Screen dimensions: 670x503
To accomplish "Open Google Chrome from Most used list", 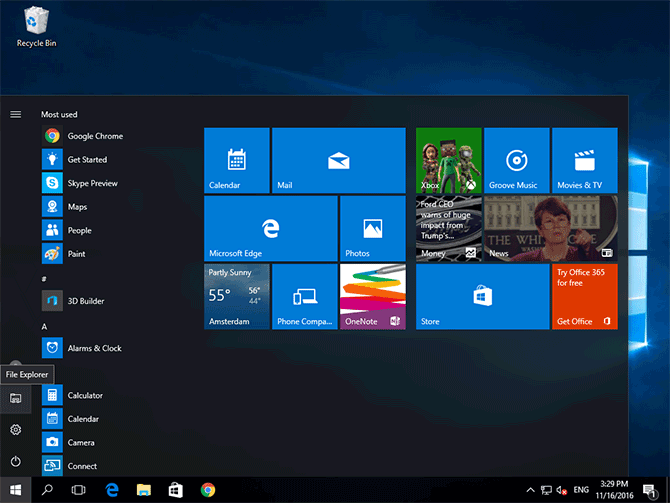I will click(x=82, y=136).
